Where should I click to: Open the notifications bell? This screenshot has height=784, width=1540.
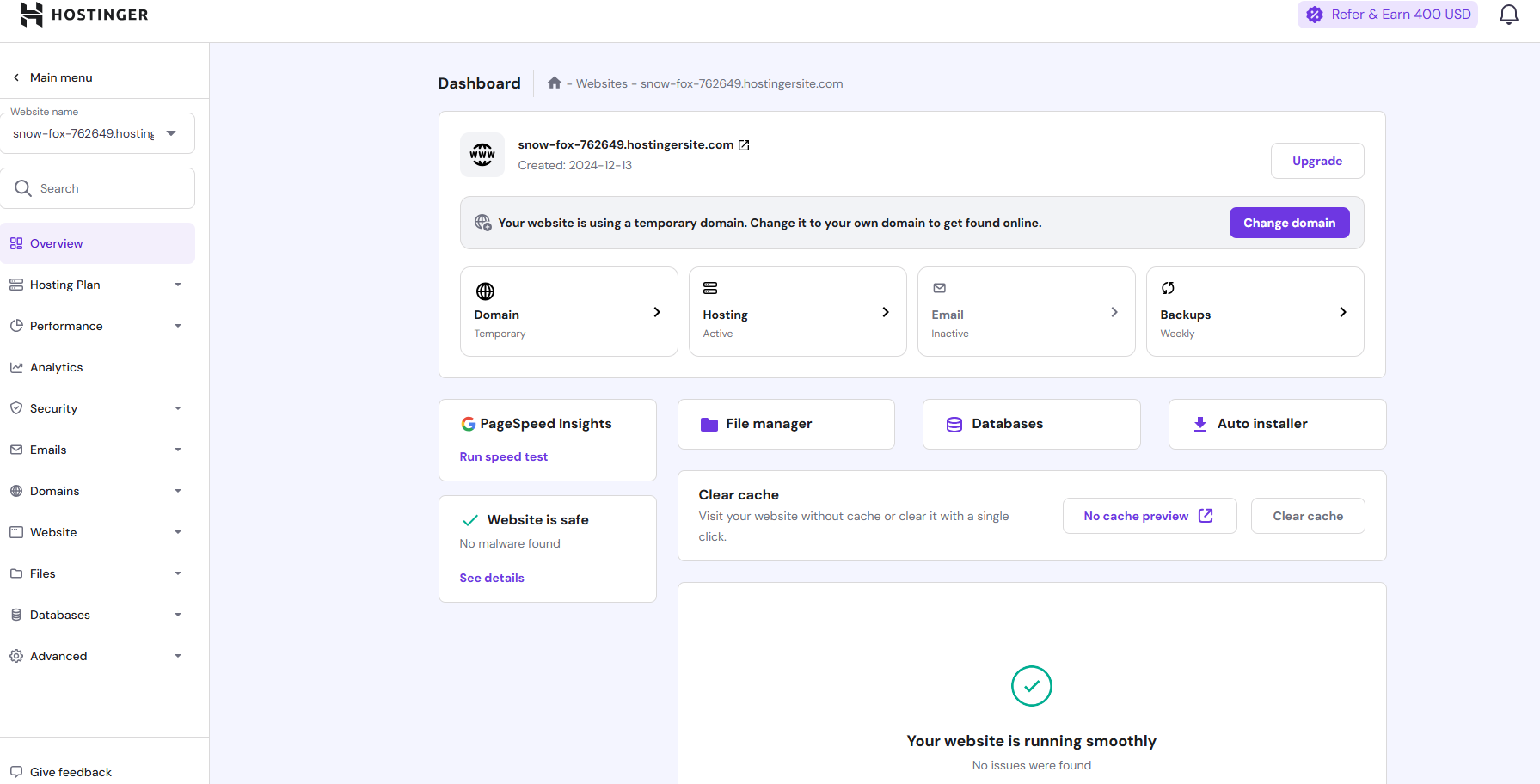1508,15
